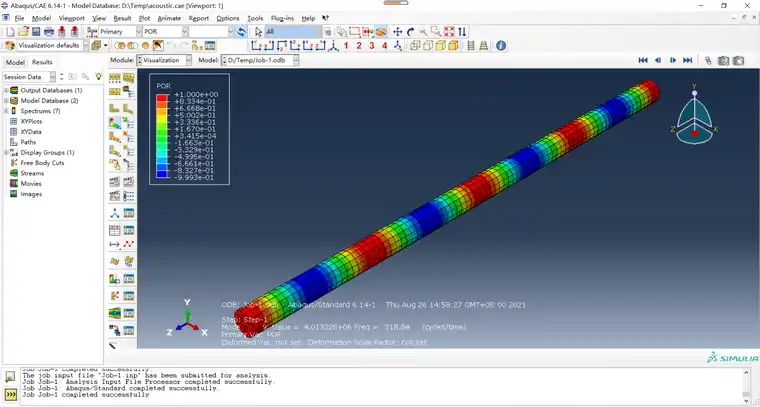Image resolution: width=760 pixels, height=407 pixels.
Task: Open the Result menu
Action: coord(123,18)
